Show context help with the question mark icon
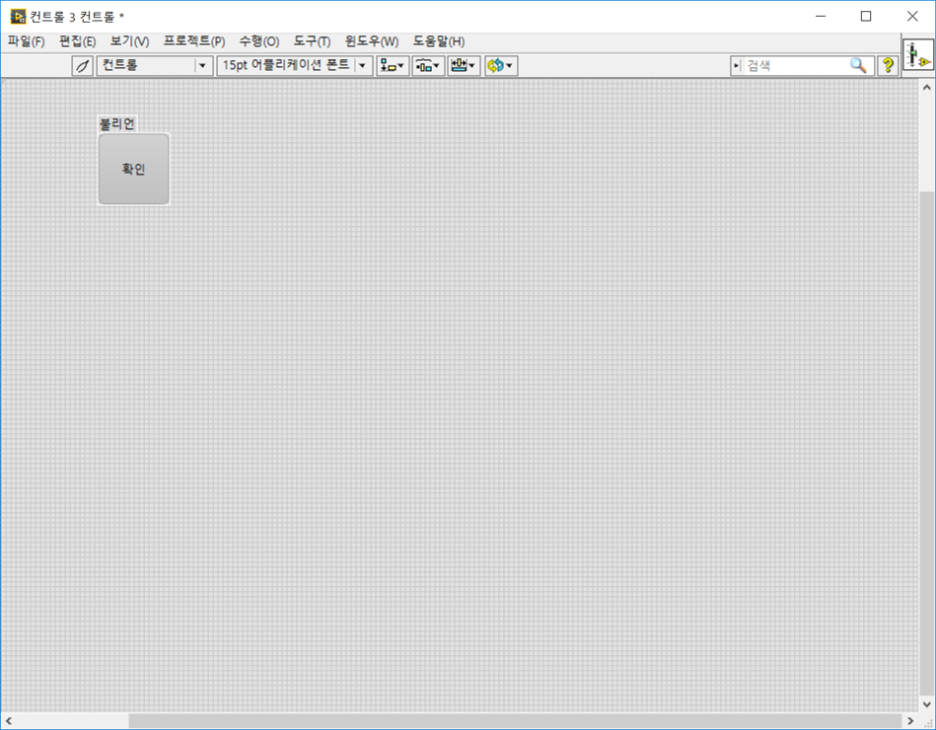The height and width of the screenshot is (730, 936). [888, 66]
